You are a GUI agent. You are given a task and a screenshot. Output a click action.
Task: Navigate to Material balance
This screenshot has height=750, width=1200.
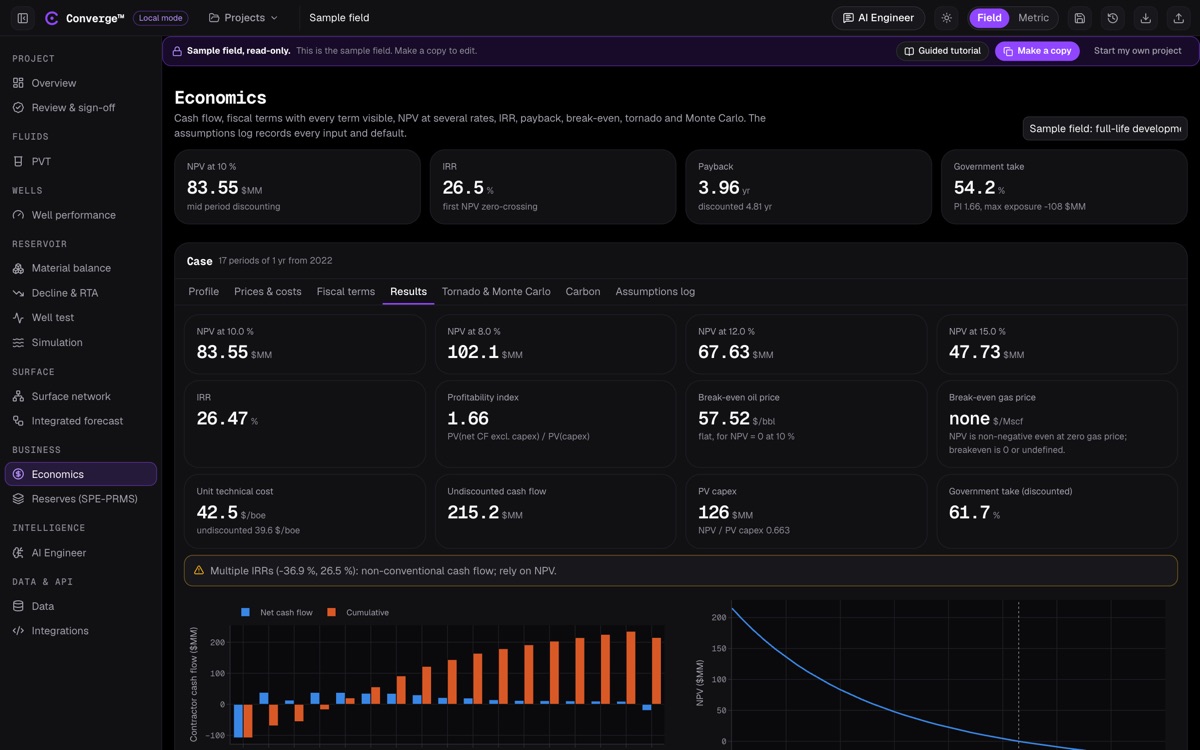(81, 268)
